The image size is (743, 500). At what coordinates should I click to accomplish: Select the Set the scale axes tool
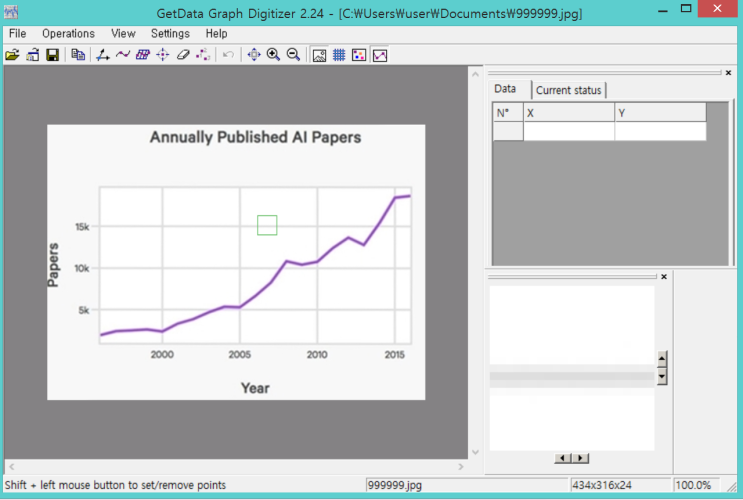102,55
